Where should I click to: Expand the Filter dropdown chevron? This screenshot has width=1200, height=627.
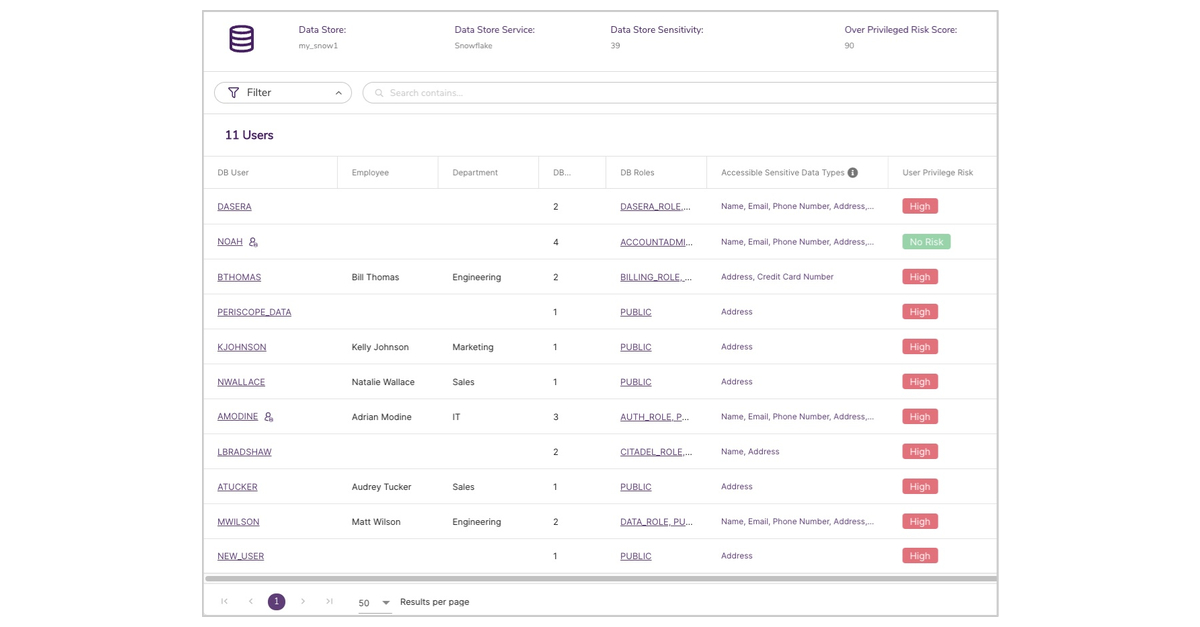pyautogui.click(x=338, y=93)
